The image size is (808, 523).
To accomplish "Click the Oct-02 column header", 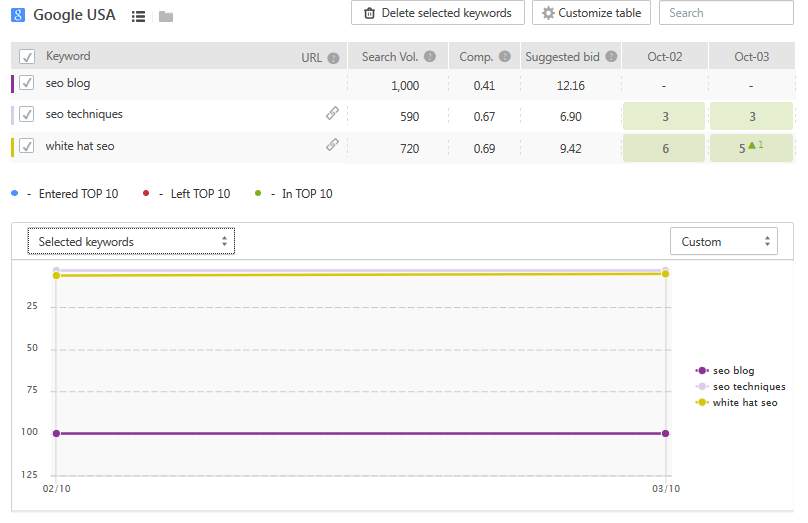I will [665, 57].
